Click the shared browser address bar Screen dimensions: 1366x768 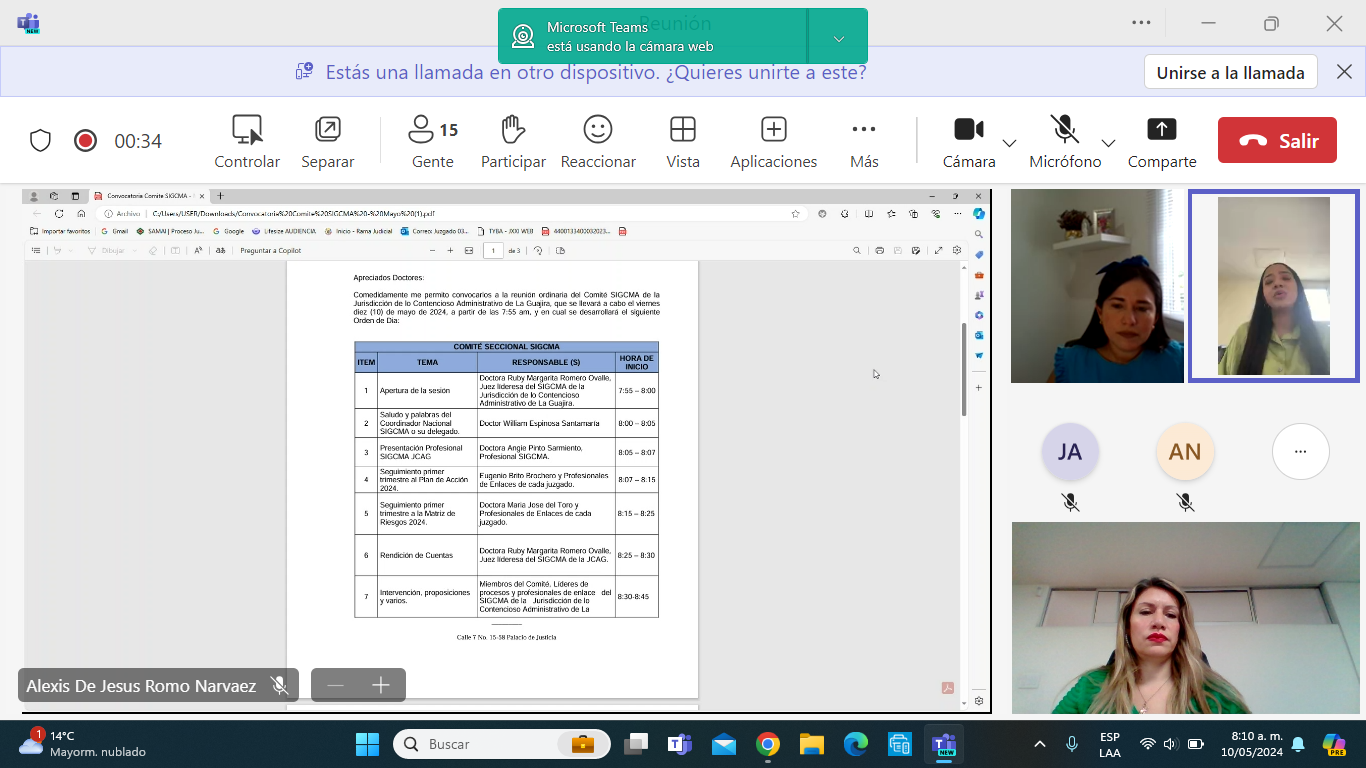pyautogui.click(x=450, y=213)
